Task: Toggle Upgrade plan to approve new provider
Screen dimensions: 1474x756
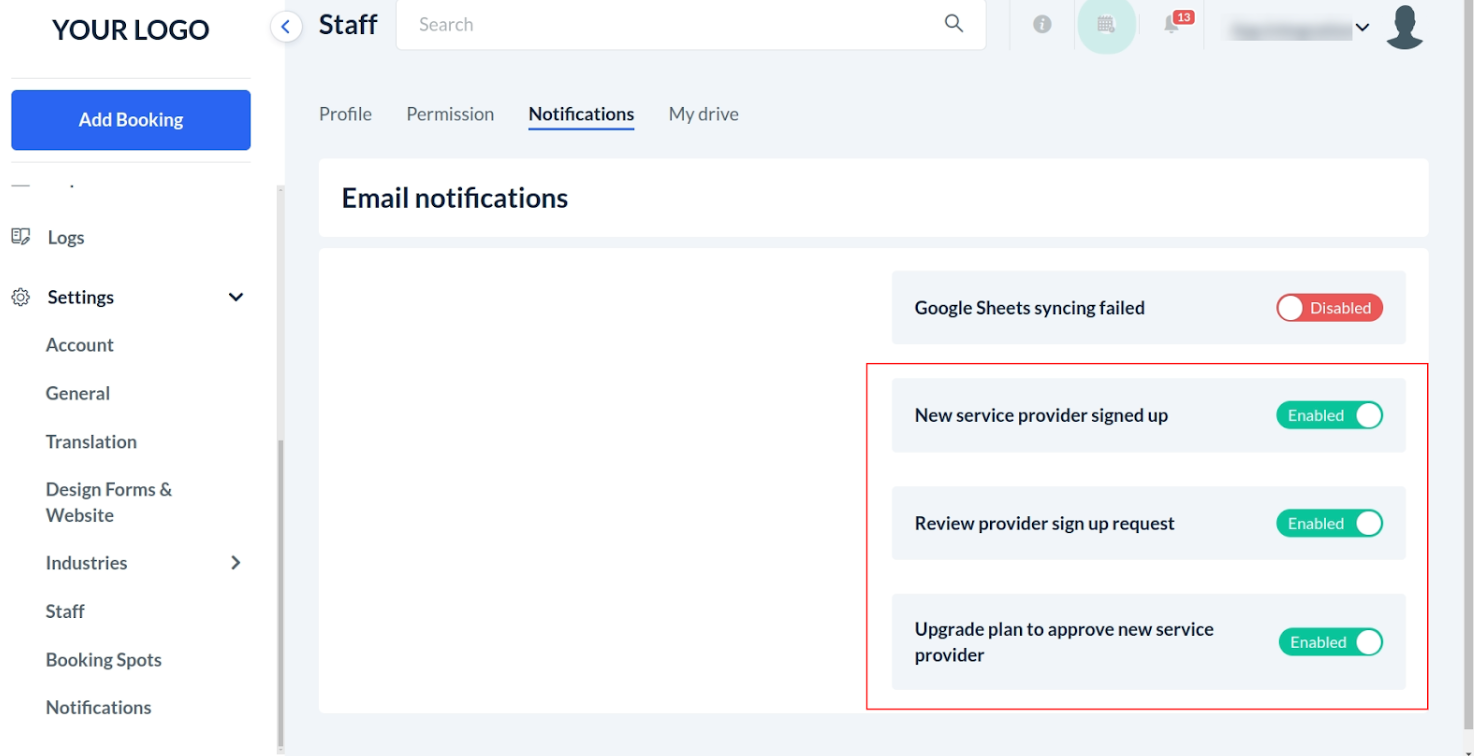Action: coord(1330,642)
